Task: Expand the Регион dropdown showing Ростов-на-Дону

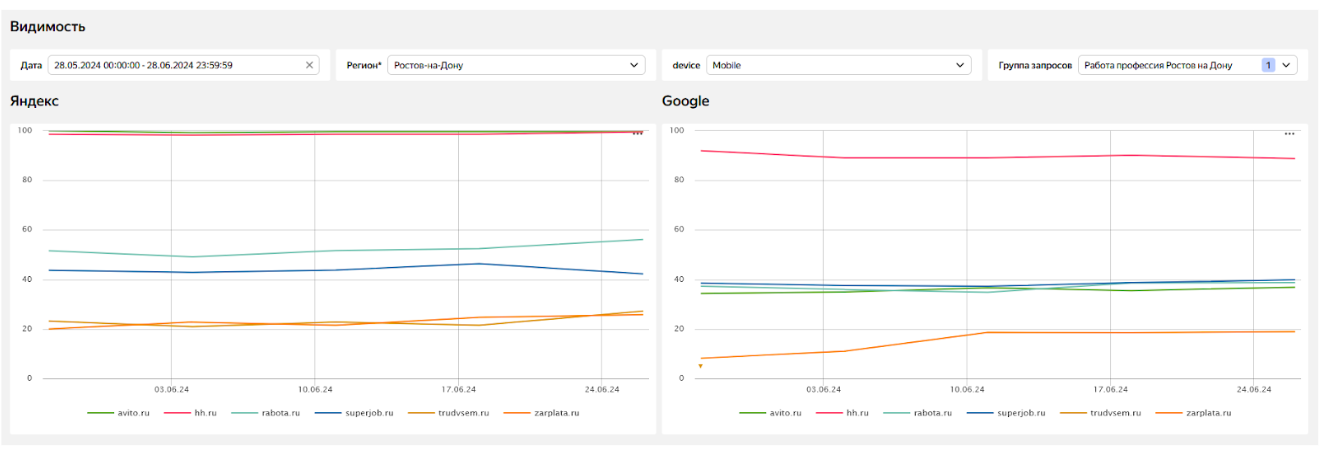Action: pyautogui.click(x=516, y=65)
